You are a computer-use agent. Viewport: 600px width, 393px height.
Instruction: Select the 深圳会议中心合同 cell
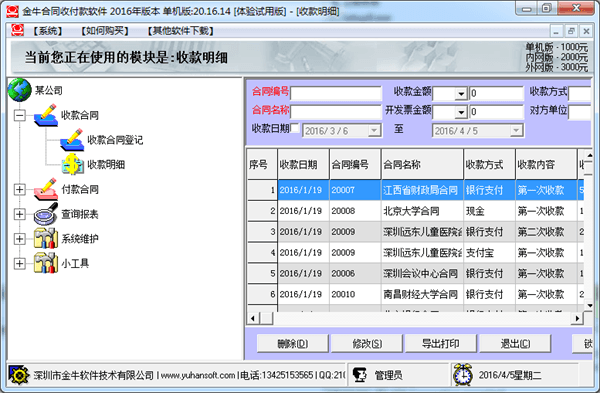coord(422,273)
